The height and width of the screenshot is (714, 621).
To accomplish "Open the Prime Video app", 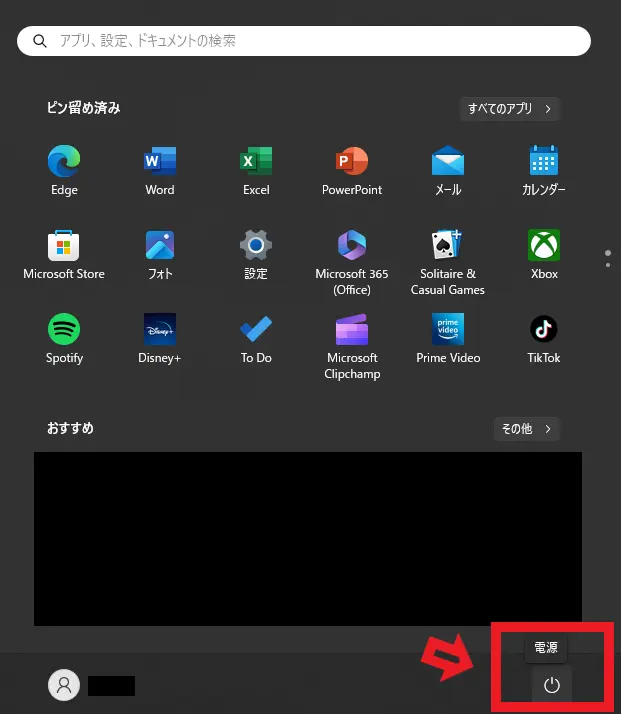I will [448, 329].
